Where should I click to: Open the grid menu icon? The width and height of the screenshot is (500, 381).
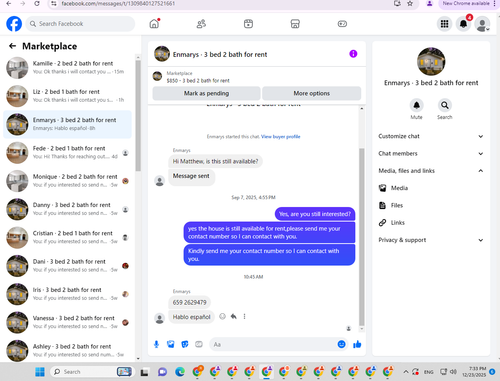[444, 24]
